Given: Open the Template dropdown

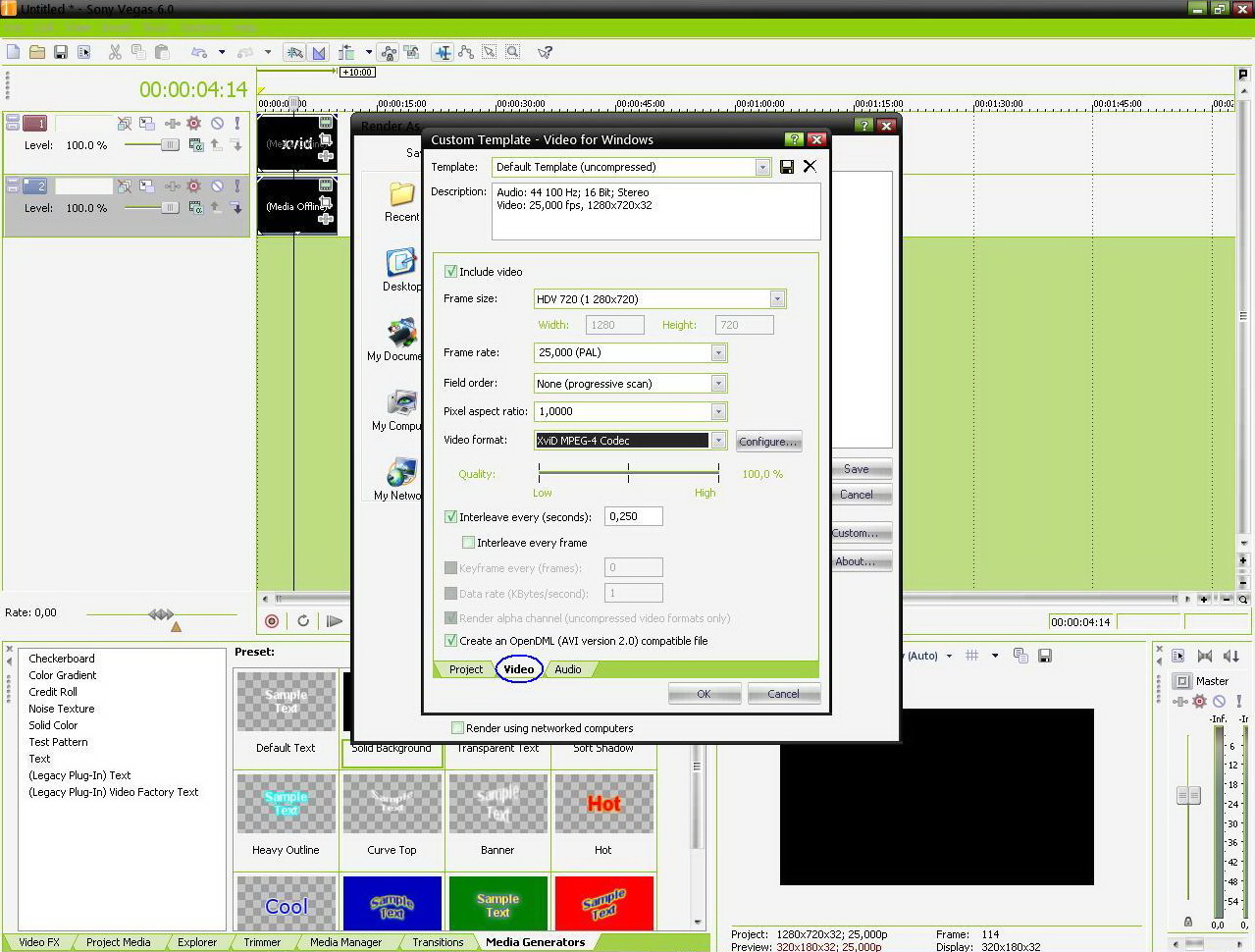Looking at the screenshot, I should pos(762,167).
